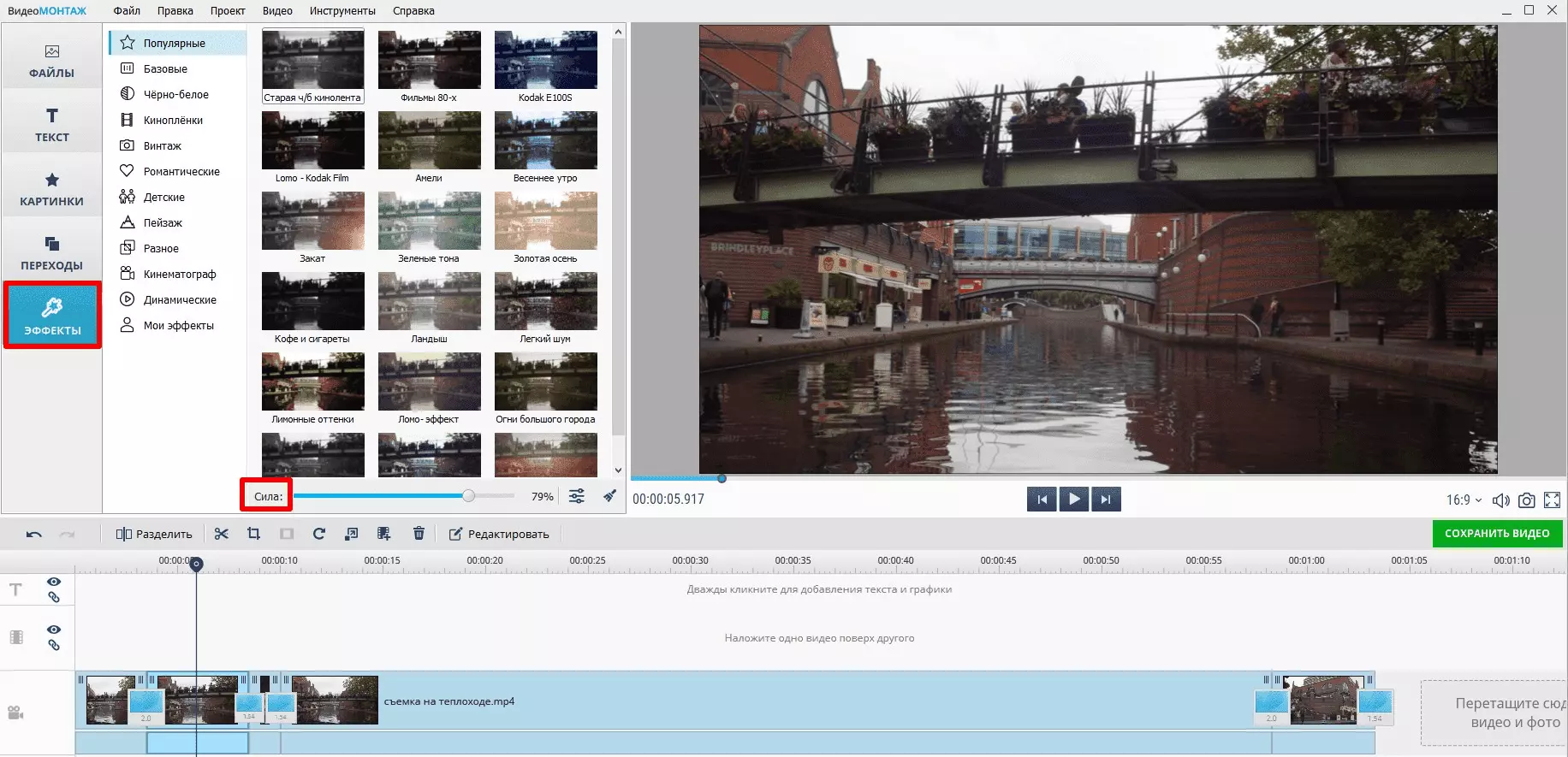1568x757 pixels.
Task: Open the 16:9 aspect ratio dropdown
Action: pyautogui.click(x=1464, y=500)
